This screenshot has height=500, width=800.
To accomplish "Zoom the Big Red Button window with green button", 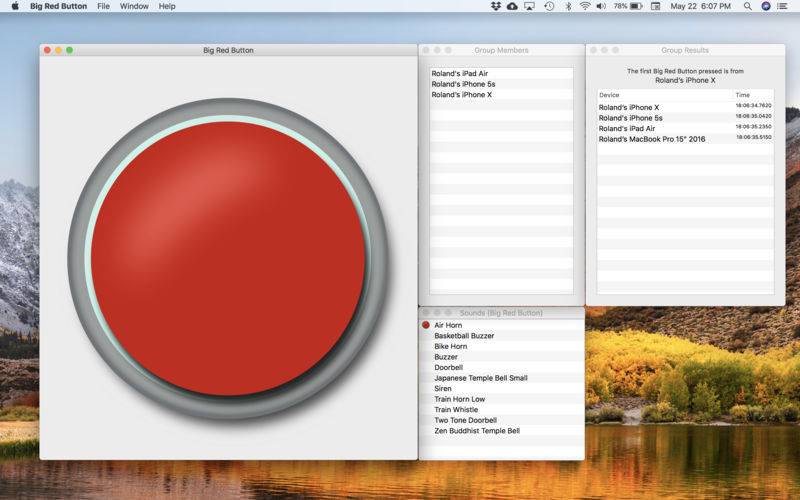I will (69, 50).
